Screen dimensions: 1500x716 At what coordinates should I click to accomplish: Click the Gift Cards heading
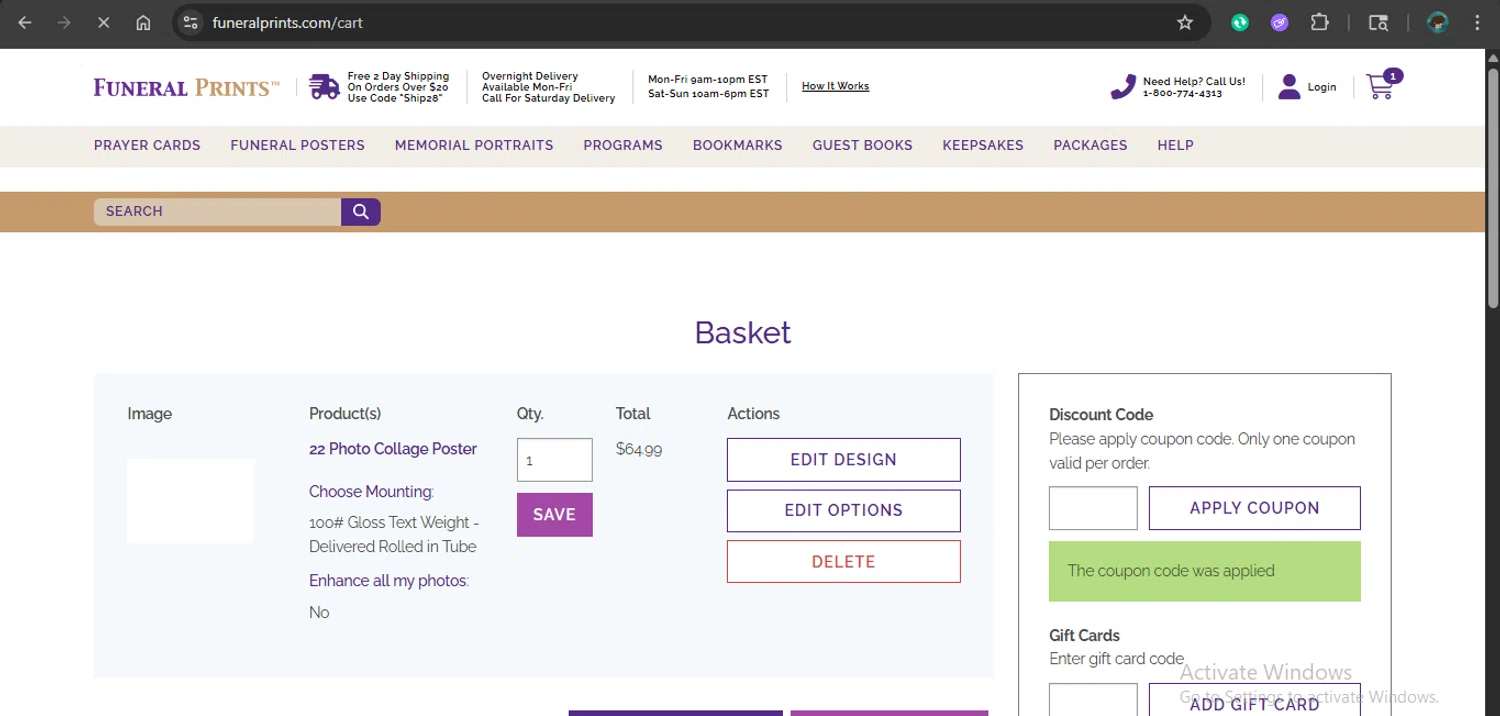[x=1084, y=635]
